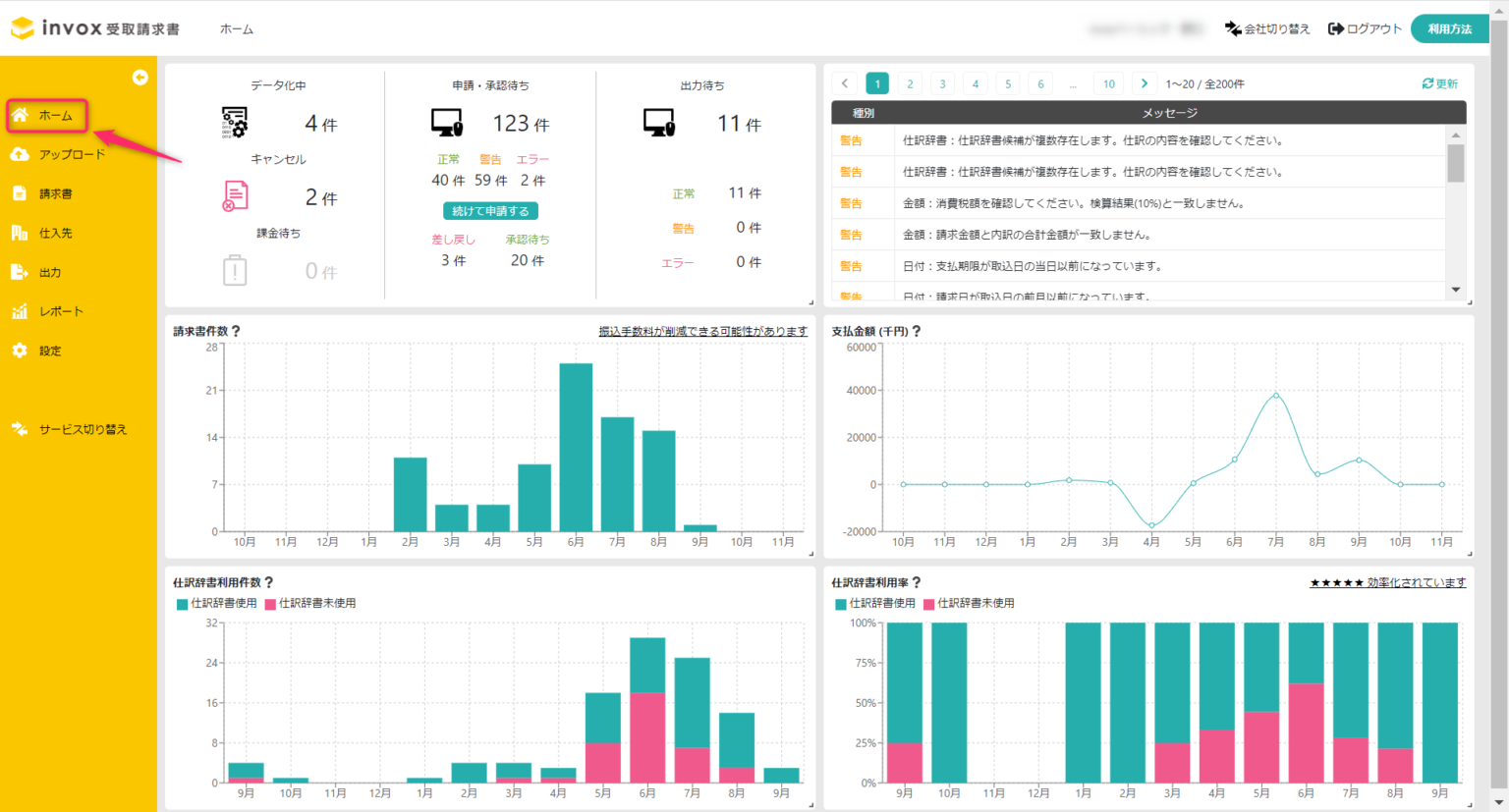
Task: Refresh the message list with 更新
Action: pyautogui.click(x=1440, y=83)
